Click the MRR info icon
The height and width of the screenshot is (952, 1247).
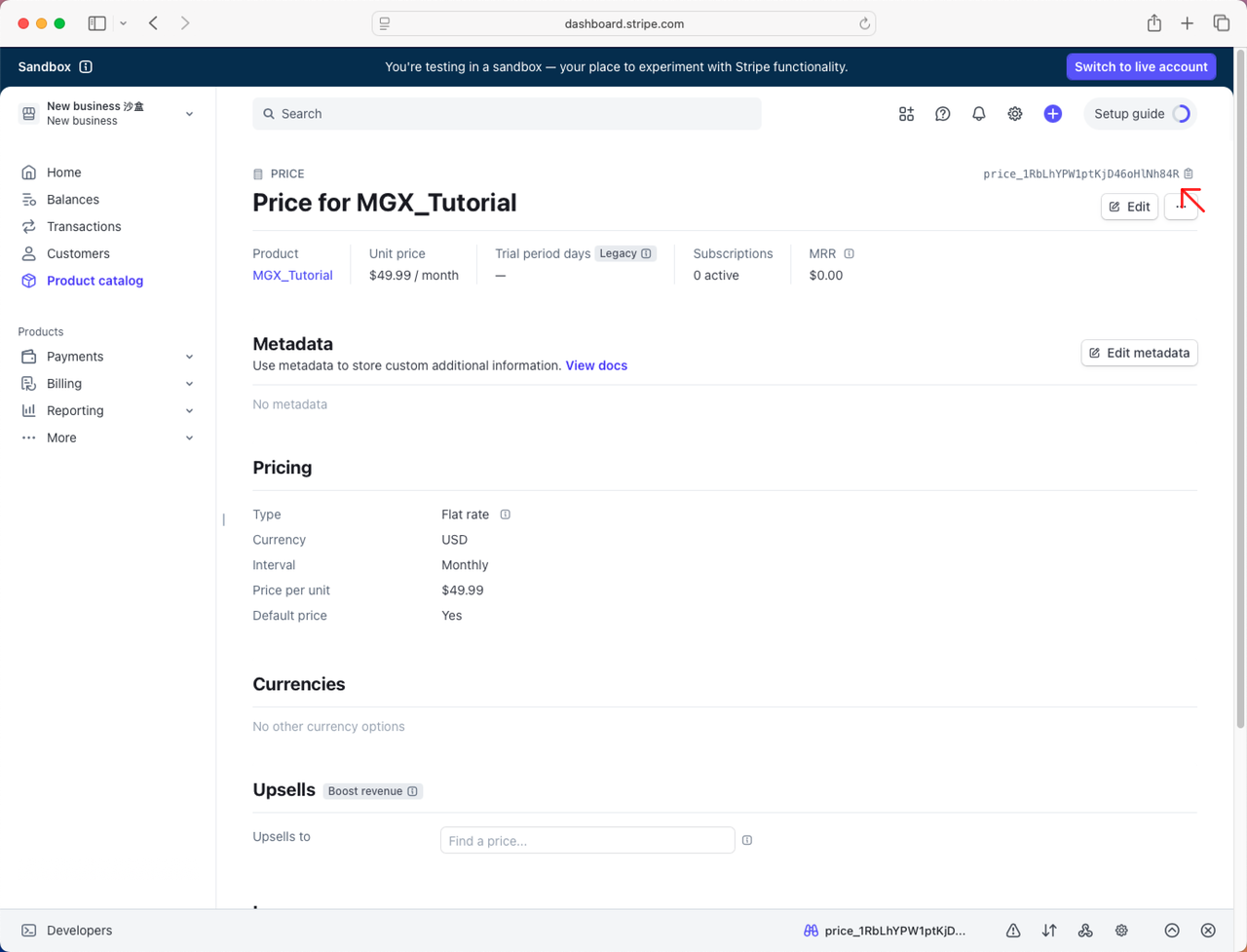(x=849, y=253)
